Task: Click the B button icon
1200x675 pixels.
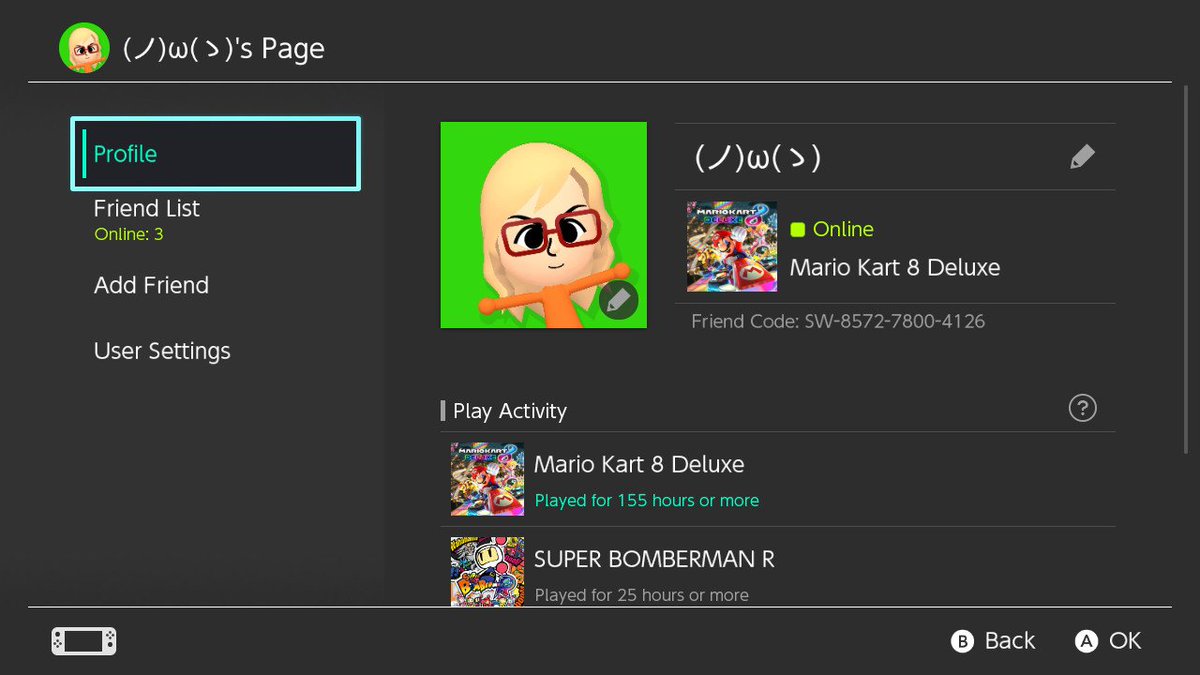Action: tap(962, 642)
